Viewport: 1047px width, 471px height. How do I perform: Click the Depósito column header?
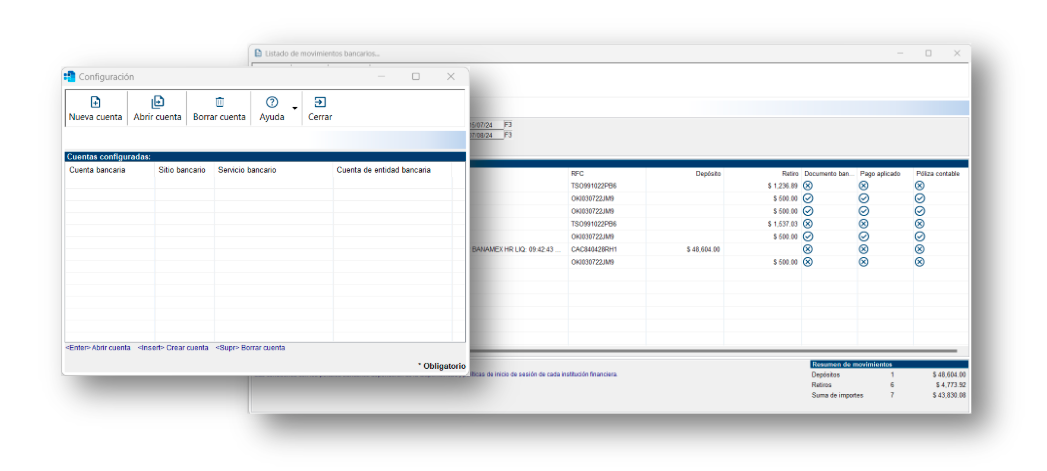(x=707, y=174)
